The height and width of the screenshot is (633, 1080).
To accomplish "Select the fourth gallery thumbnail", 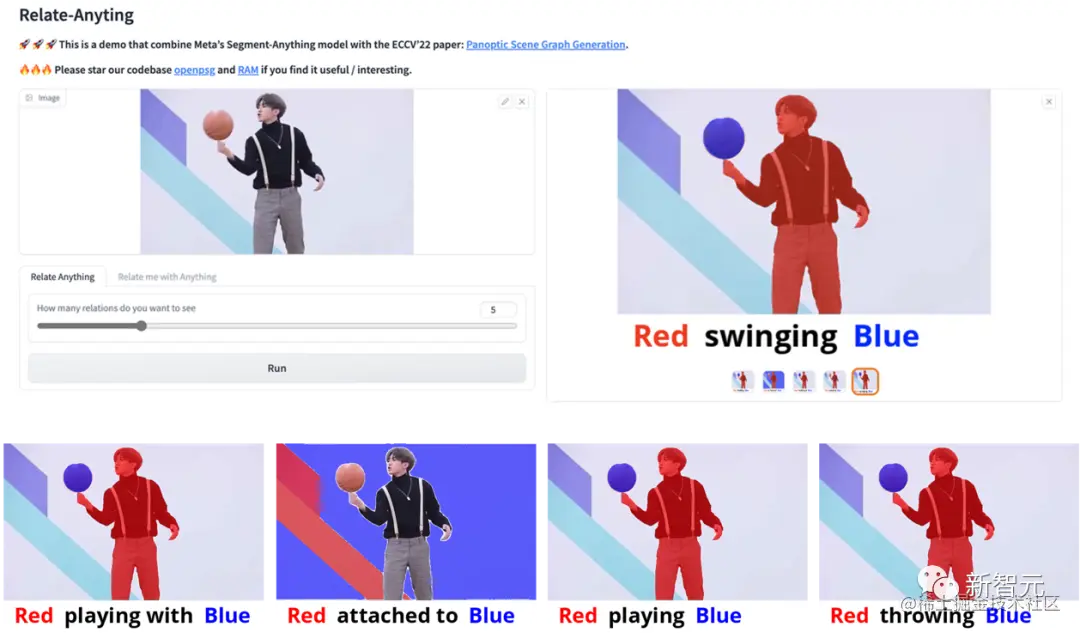I will click(834, 381).
